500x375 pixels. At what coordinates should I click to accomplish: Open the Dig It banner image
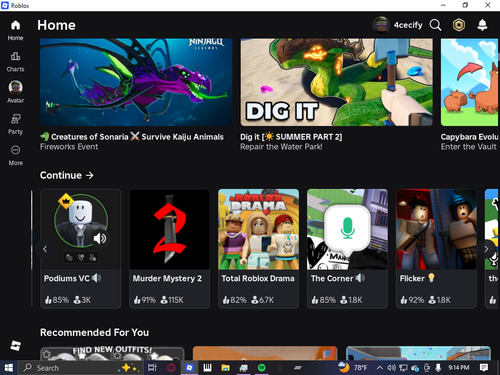click(x=337, y=82)
